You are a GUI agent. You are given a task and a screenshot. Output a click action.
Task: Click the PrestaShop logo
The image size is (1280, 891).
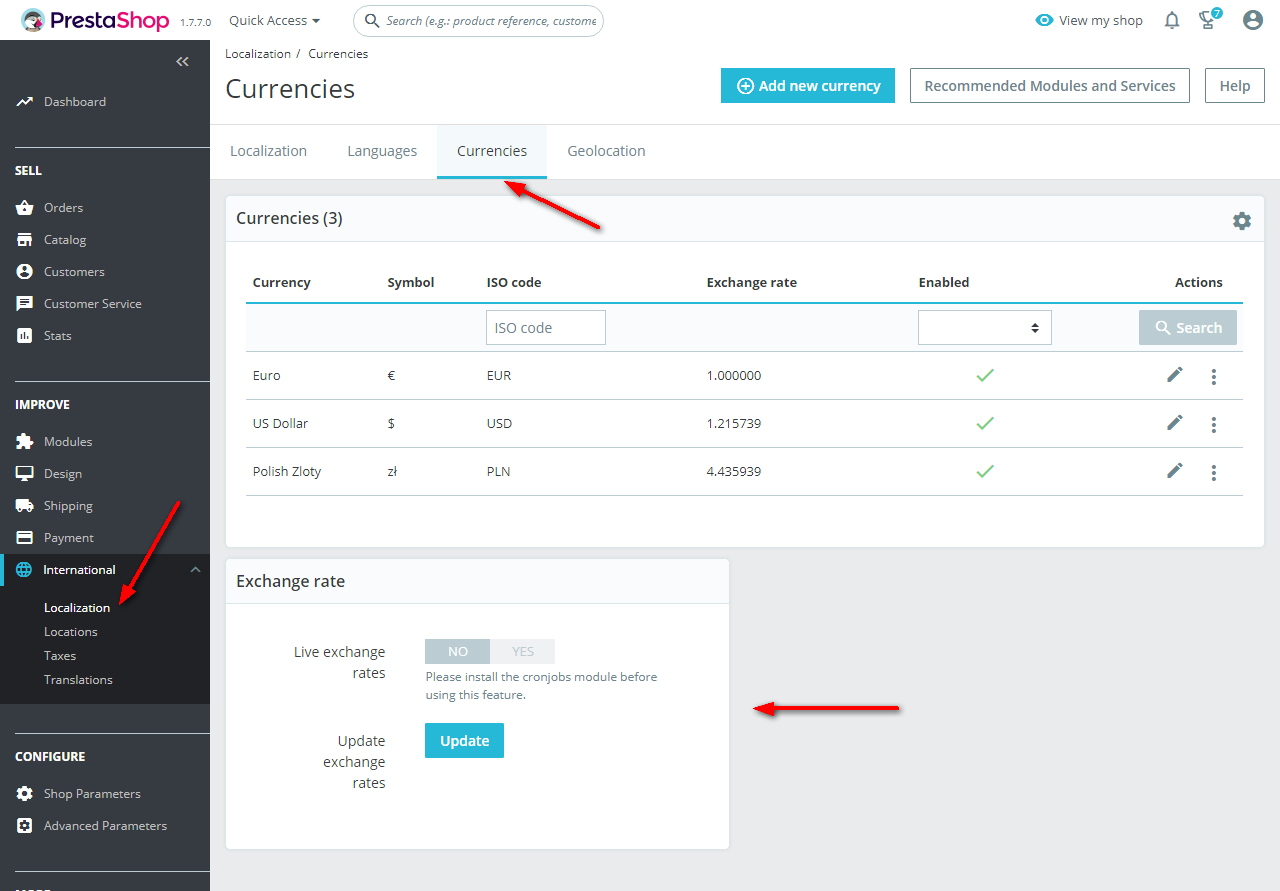point(96,20)
